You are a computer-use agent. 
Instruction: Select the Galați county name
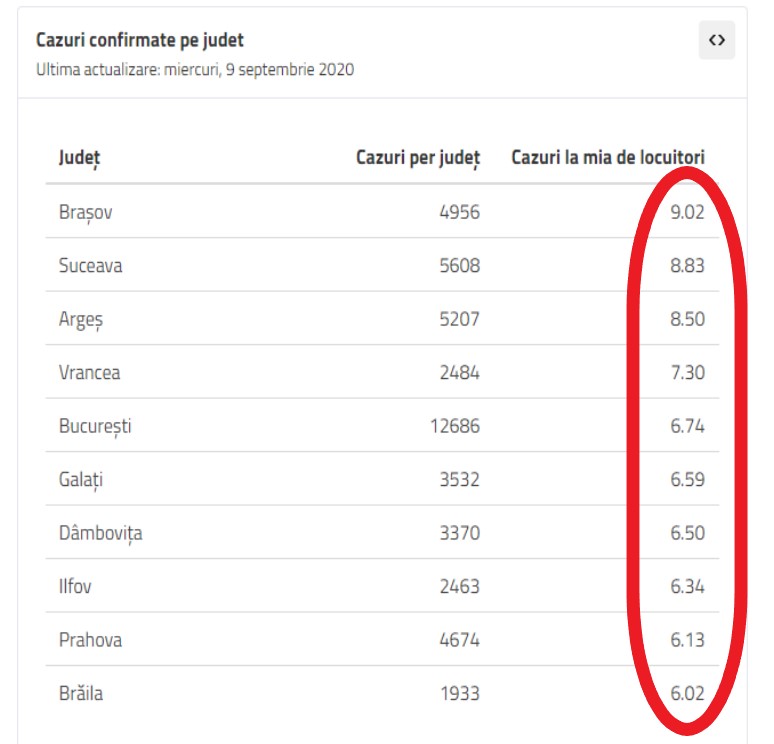point(81,480)
